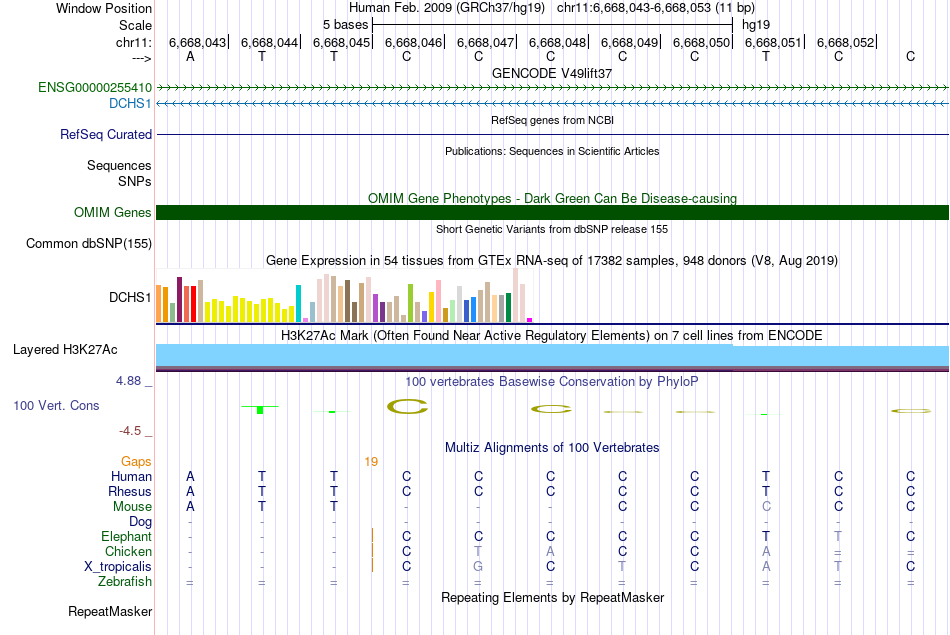Click the cyan bar in the GTEx chart
Image resolution: width=950 pixels, height=635 pixels.
click(x=298, y=303)
